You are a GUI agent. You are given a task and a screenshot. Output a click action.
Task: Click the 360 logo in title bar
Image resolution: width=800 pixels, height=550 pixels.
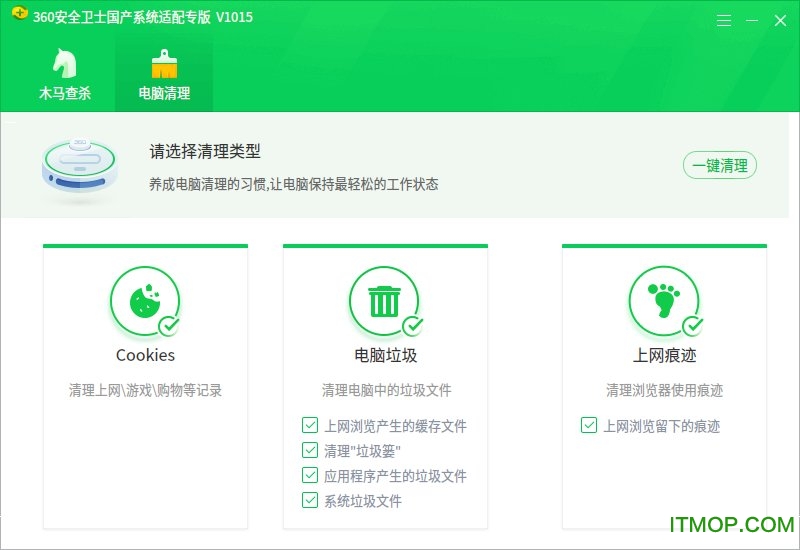pyautogui.click(x=19, y=14)
